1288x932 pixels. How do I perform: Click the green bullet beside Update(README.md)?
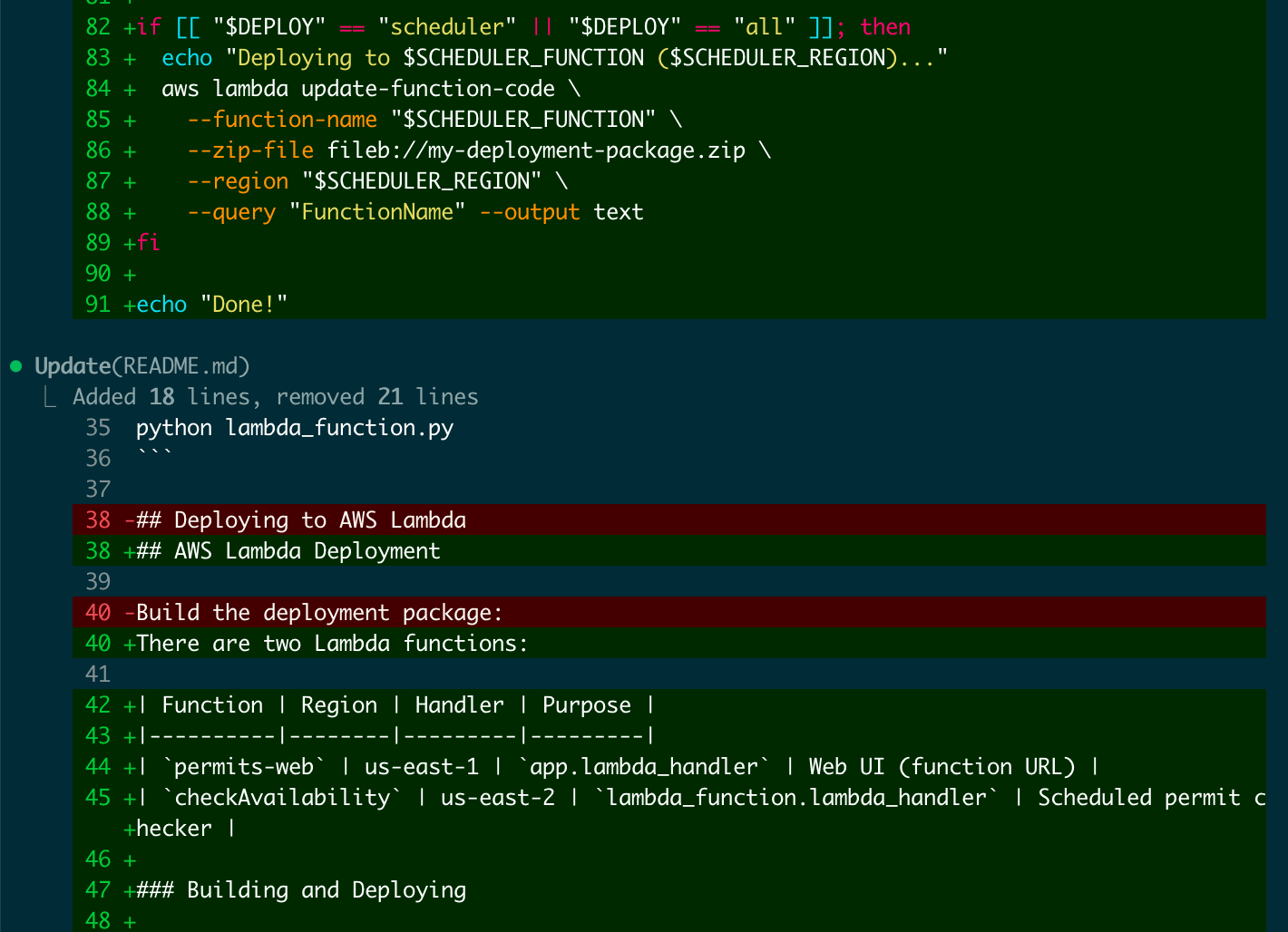click(x=15, y=366)
